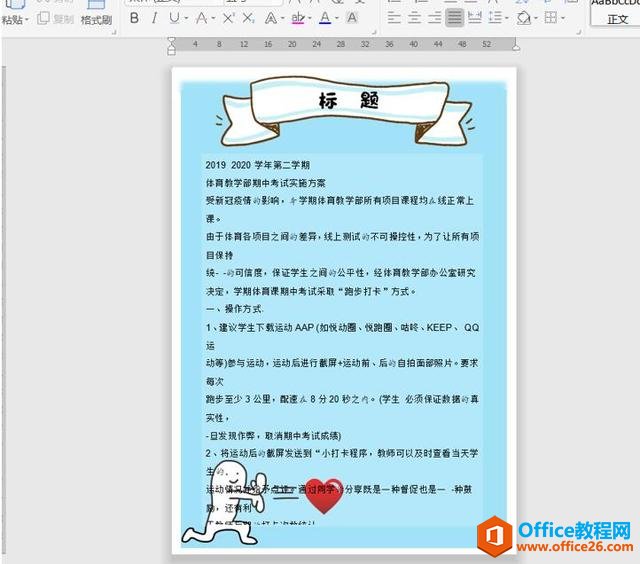The height and width of the screenshot is (564, 640).
Task: Apply distributed alignment
Action: click(x=475, y=18)
